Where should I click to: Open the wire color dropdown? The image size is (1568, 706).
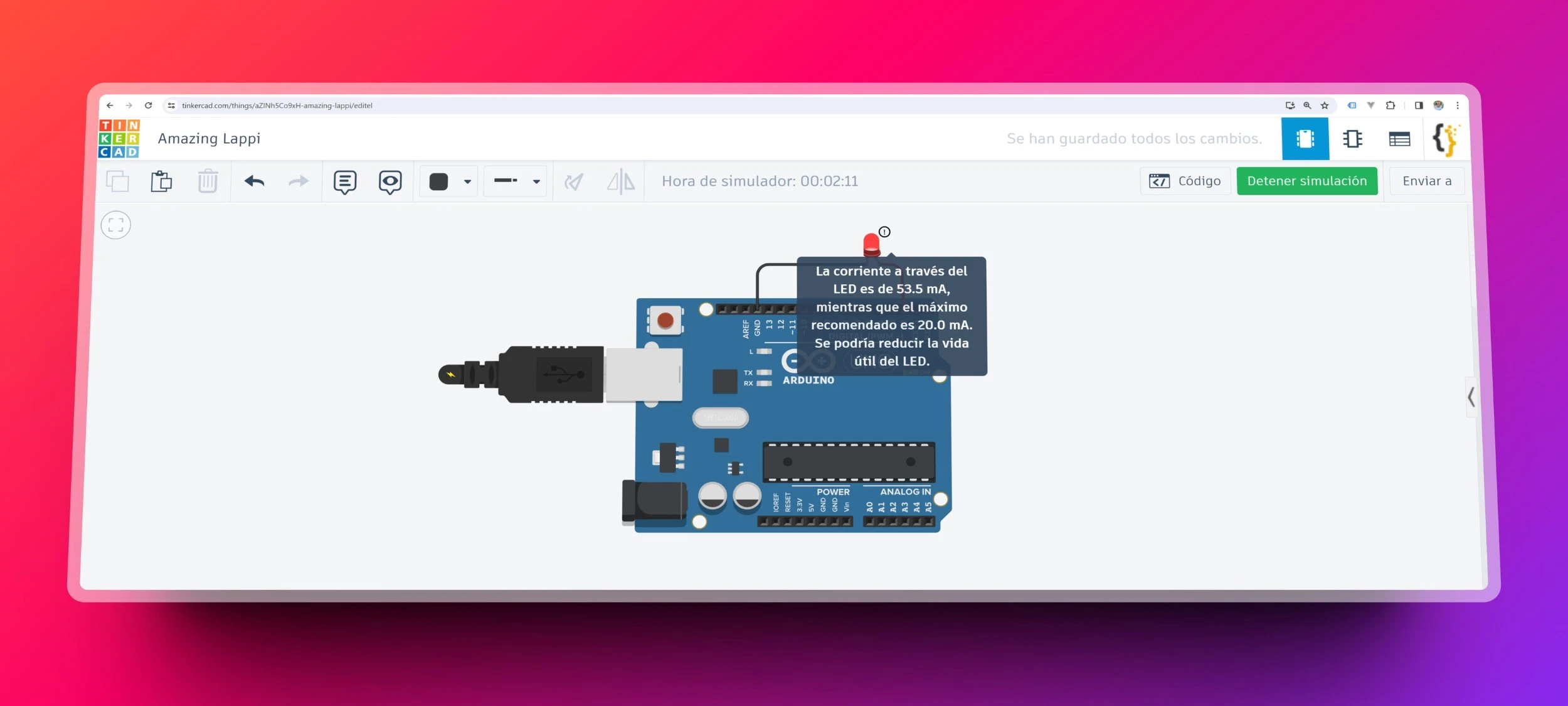[x=467, y=181]
